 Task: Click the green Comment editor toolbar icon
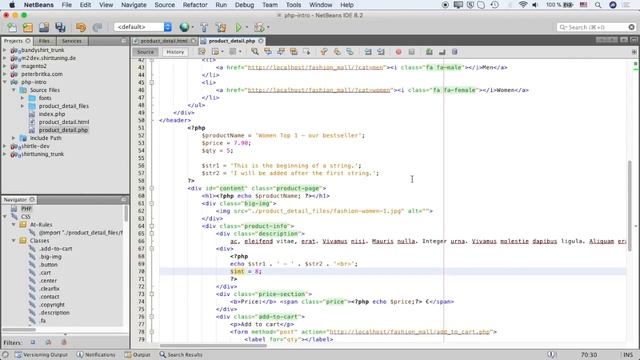(x=429, y=52)
